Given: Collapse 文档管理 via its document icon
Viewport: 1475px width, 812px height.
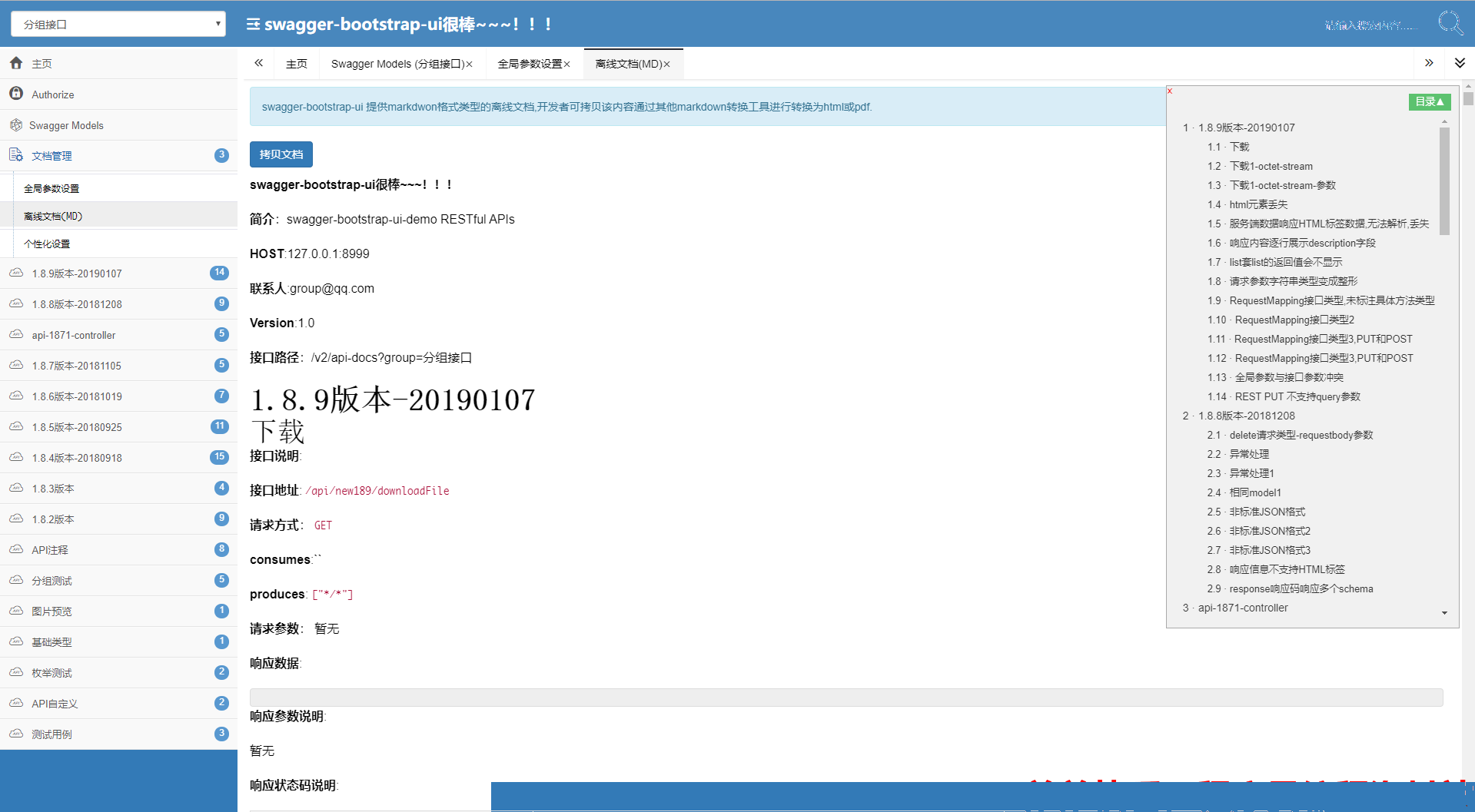Looking at the screenshot, I should pos(16,155).
